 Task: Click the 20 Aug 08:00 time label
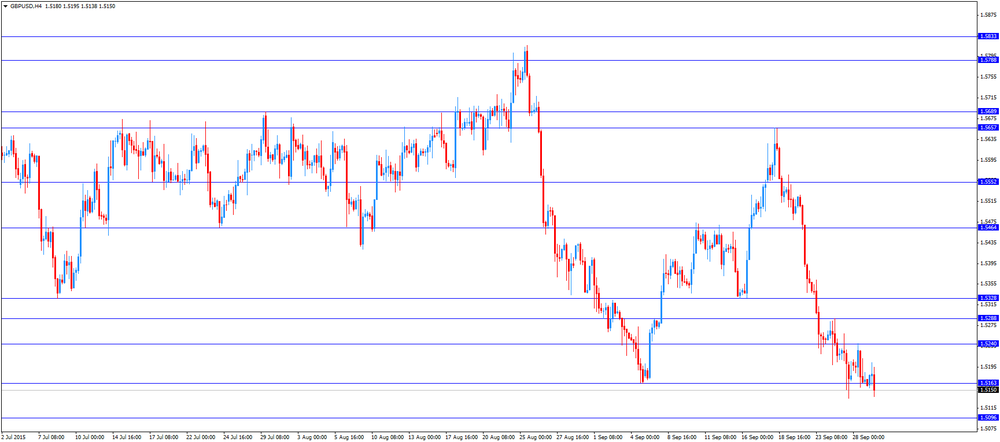[497, 438]
